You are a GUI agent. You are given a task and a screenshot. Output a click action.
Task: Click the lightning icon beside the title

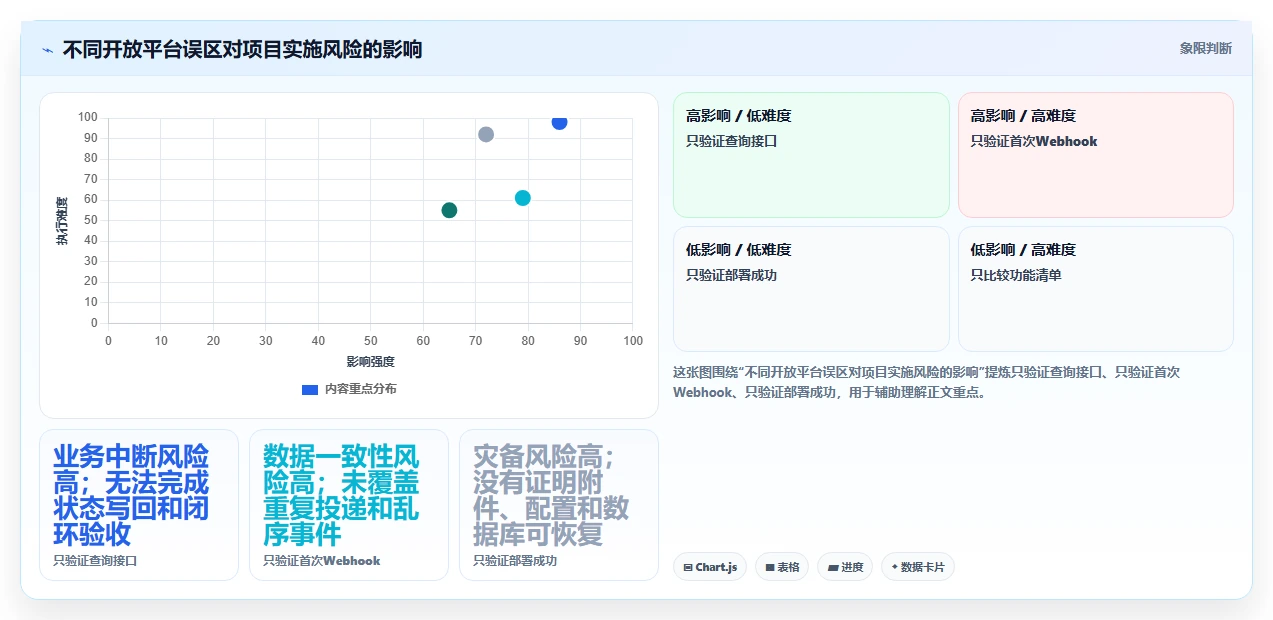click(x=47, y=49)
